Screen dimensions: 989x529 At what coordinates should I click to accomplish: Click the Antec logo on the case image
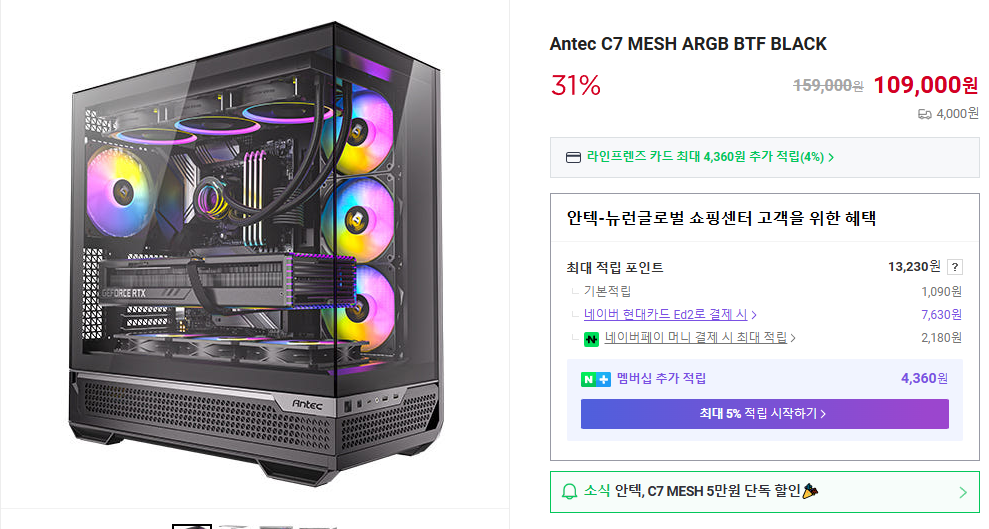(307, 405)
